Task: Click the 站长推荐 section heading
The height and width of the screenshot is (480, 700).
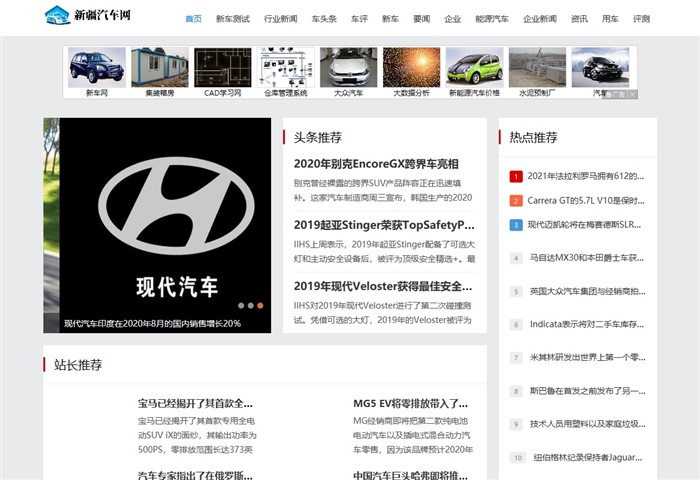Action: [78, 365]
